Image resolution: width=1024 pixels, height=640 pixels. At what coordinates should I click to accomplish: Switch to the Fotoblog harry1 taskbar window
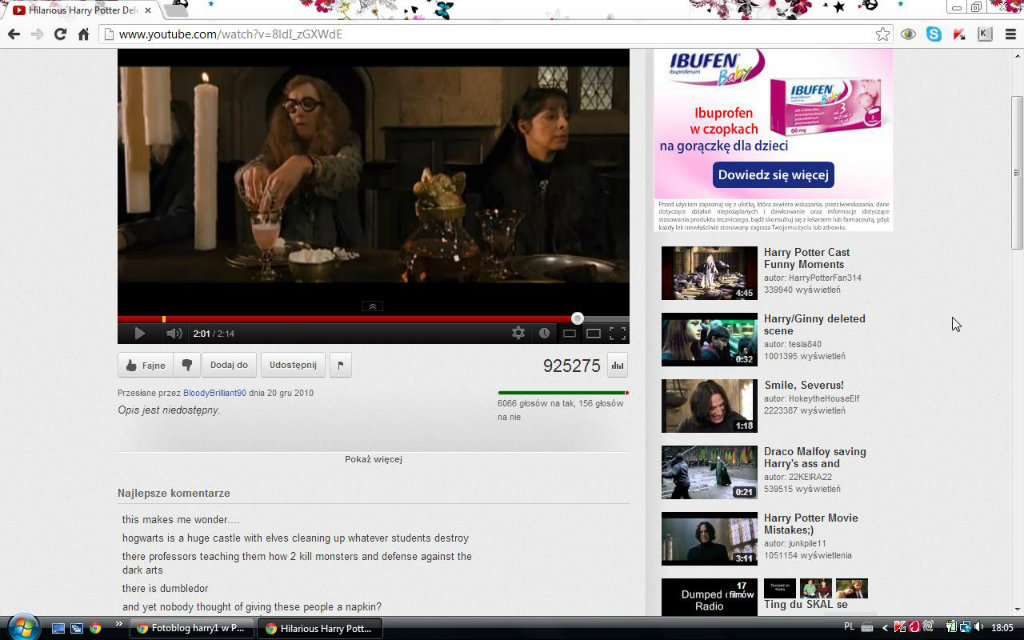(x=190, y=628)
